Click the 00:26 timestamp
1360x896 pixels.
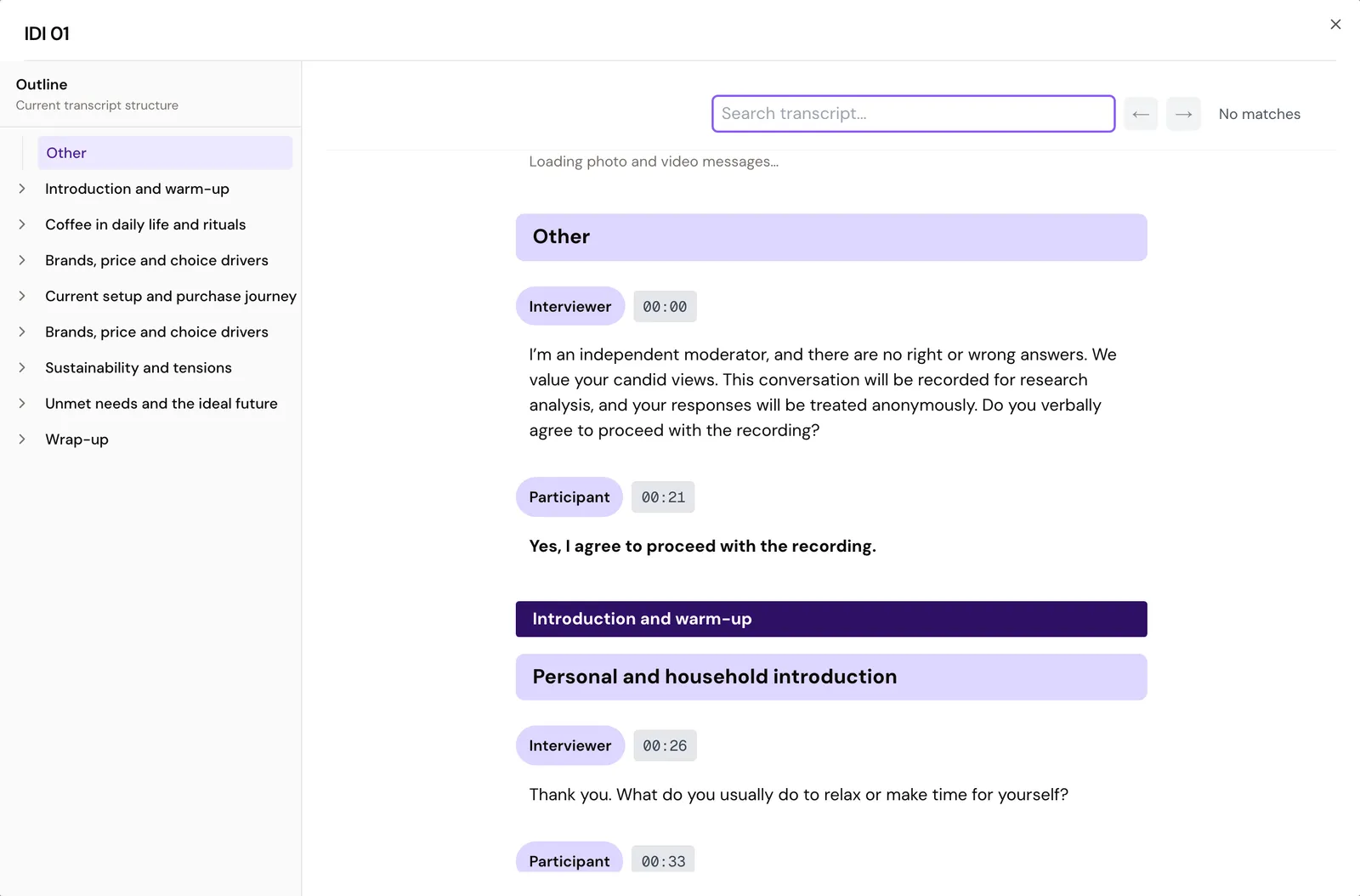click(x=665, y=746)
